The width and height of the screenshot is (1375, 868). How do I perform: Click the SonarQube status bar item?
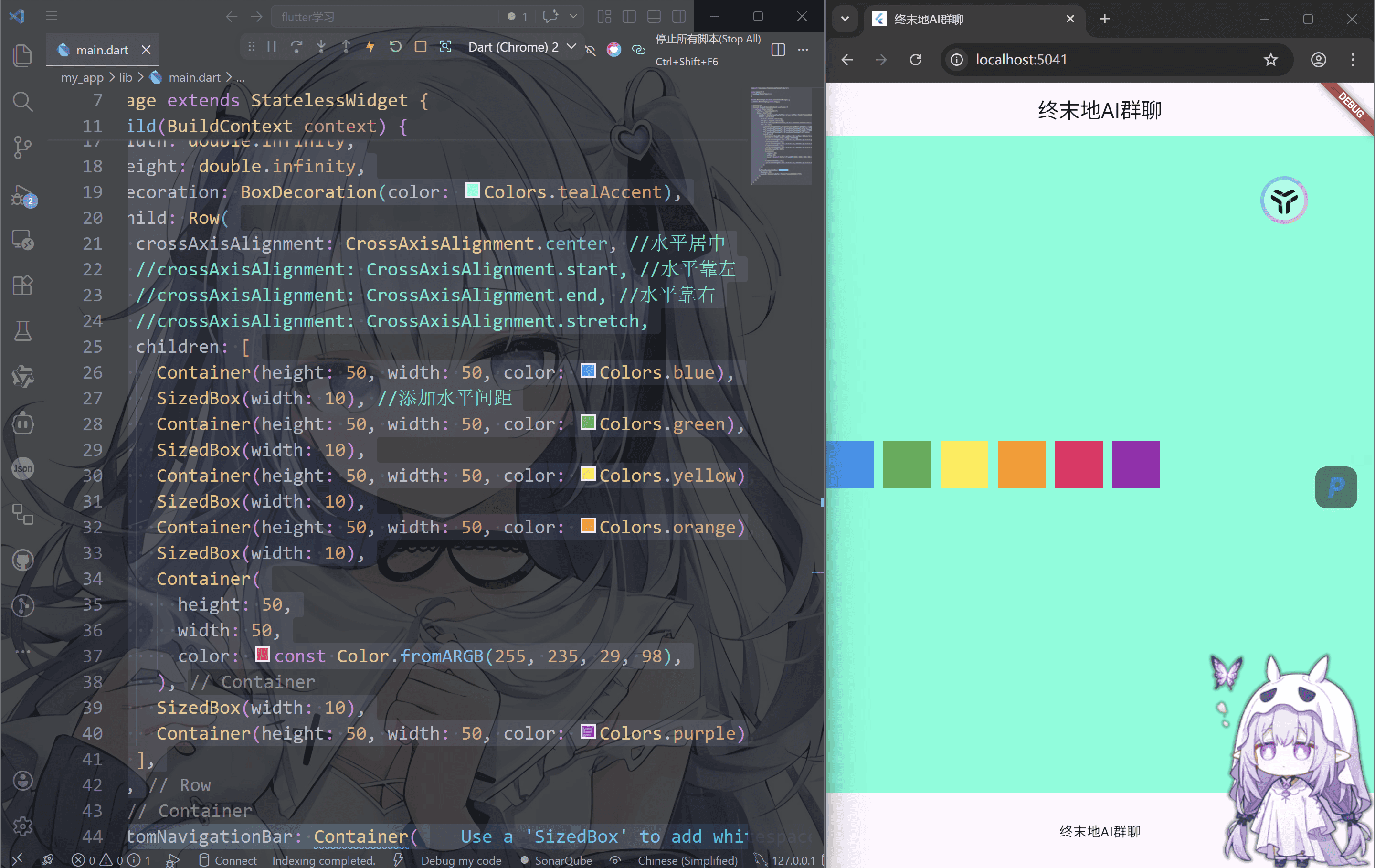(x=557, y=860)
